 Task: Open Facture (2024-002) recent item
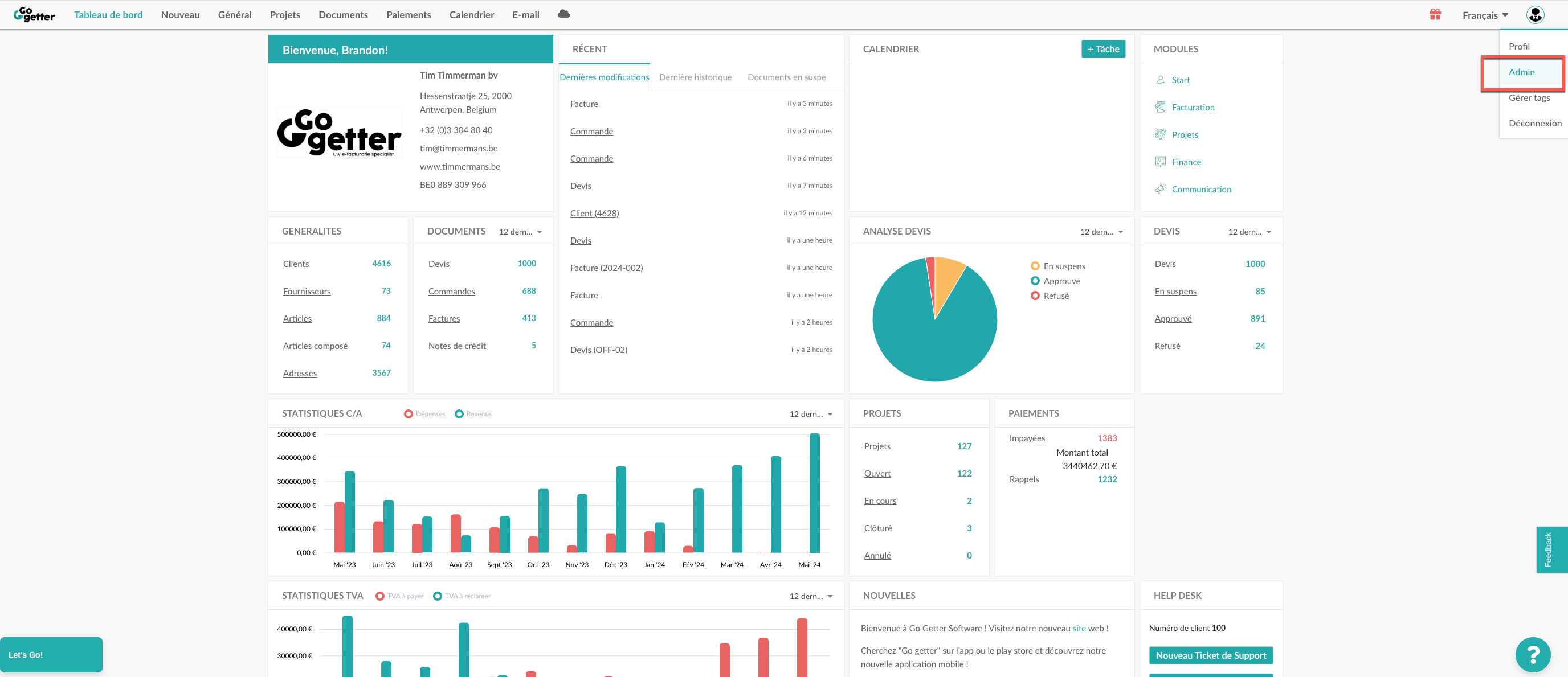[x=606, y=268]
